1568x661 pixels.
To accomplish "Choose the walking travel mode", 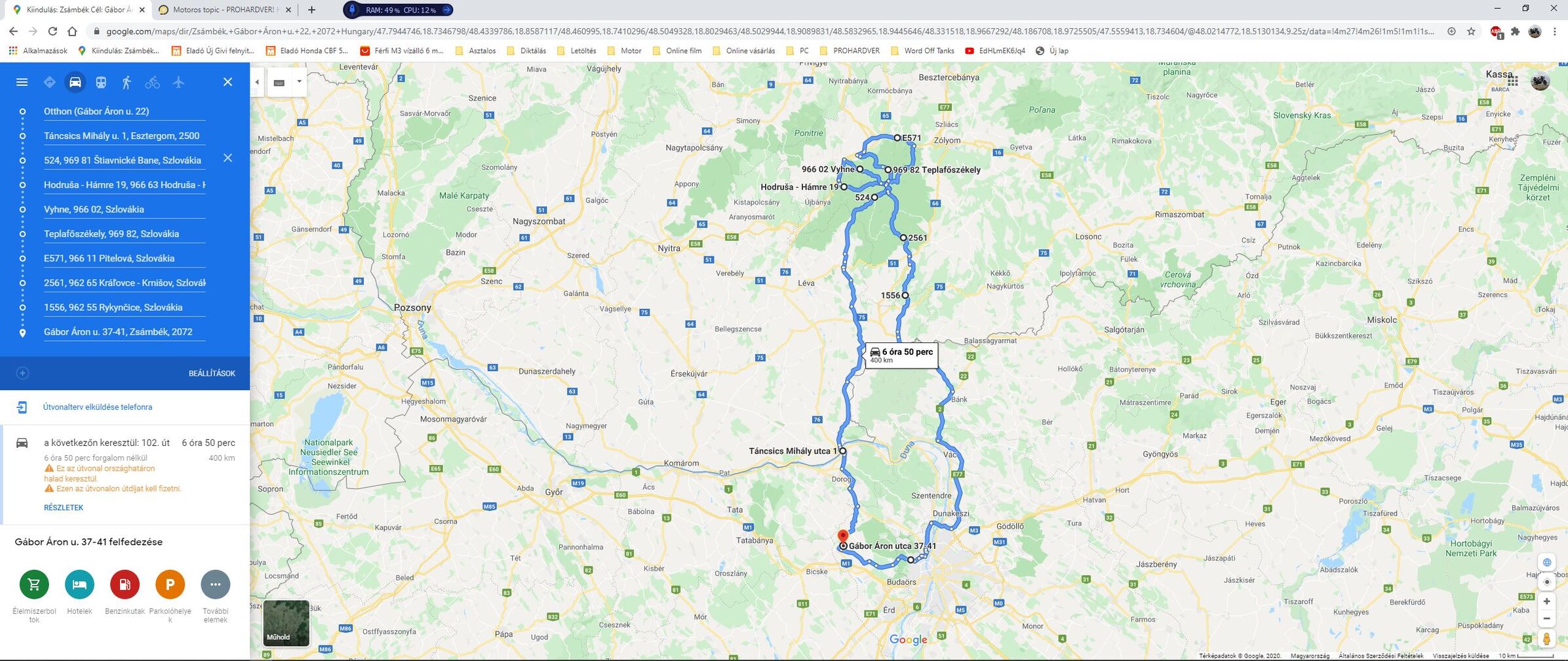I will (127, 82).
